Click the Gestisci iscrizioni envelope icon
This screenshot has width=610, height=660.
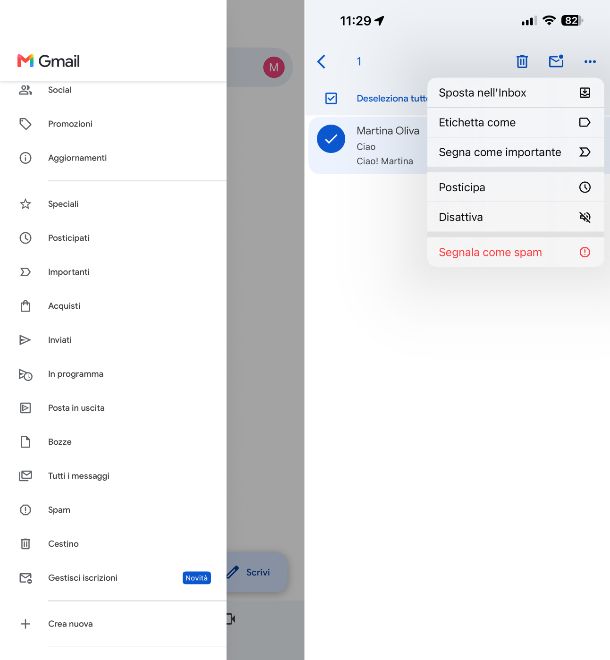point(25,578)
